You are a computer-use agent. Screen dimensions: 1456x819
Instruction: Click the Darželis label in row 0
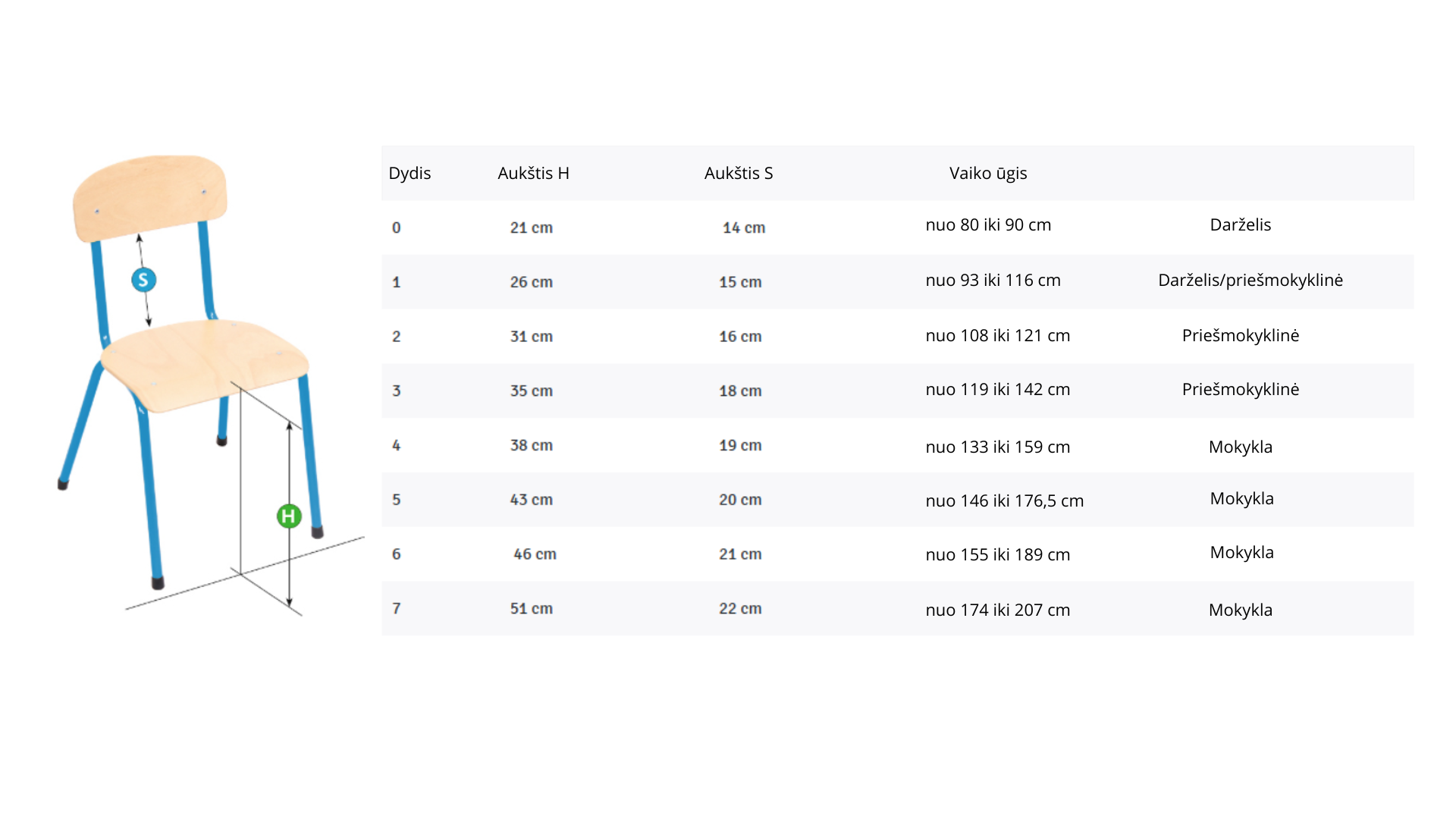[1241, 224]
